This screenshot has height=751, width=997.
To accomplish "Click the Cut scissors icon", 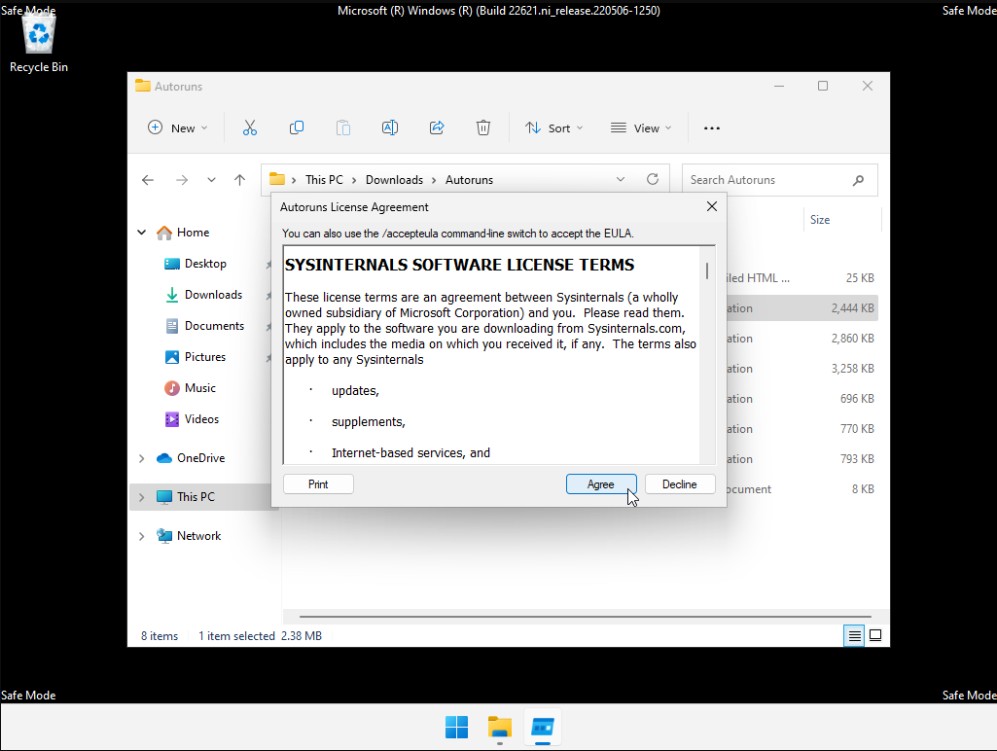I will point(250,128).
